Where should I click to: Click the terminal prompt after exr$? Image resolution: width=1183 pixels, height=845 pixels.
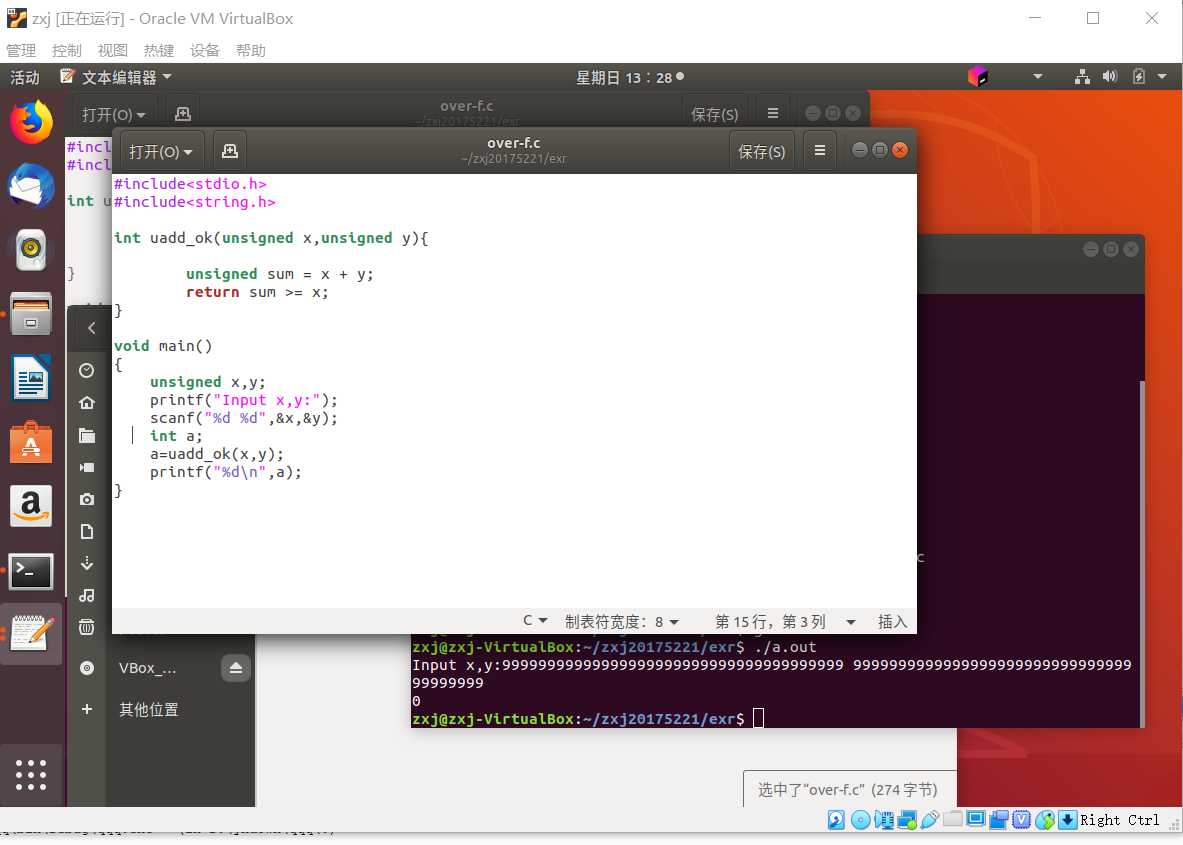coord(758,718)
